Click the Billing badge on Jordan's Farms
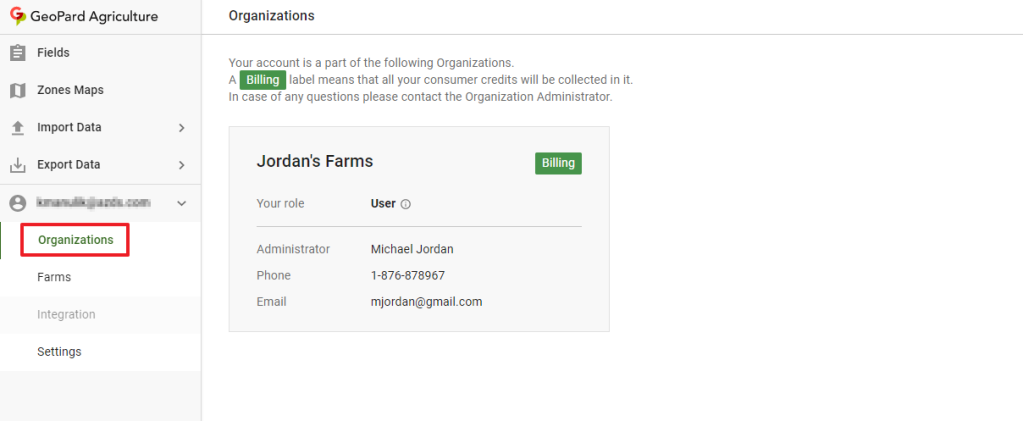The image size is (1023, 421). tap(558, 163)
